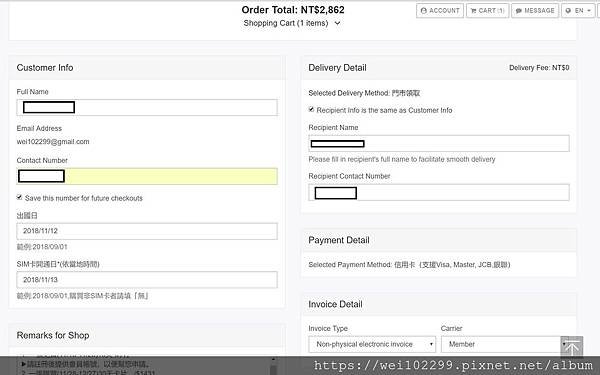Toggle Save this number for future checkouts
Screen dimensions: 600x375
pyautogui.click(x=19, y=197)
